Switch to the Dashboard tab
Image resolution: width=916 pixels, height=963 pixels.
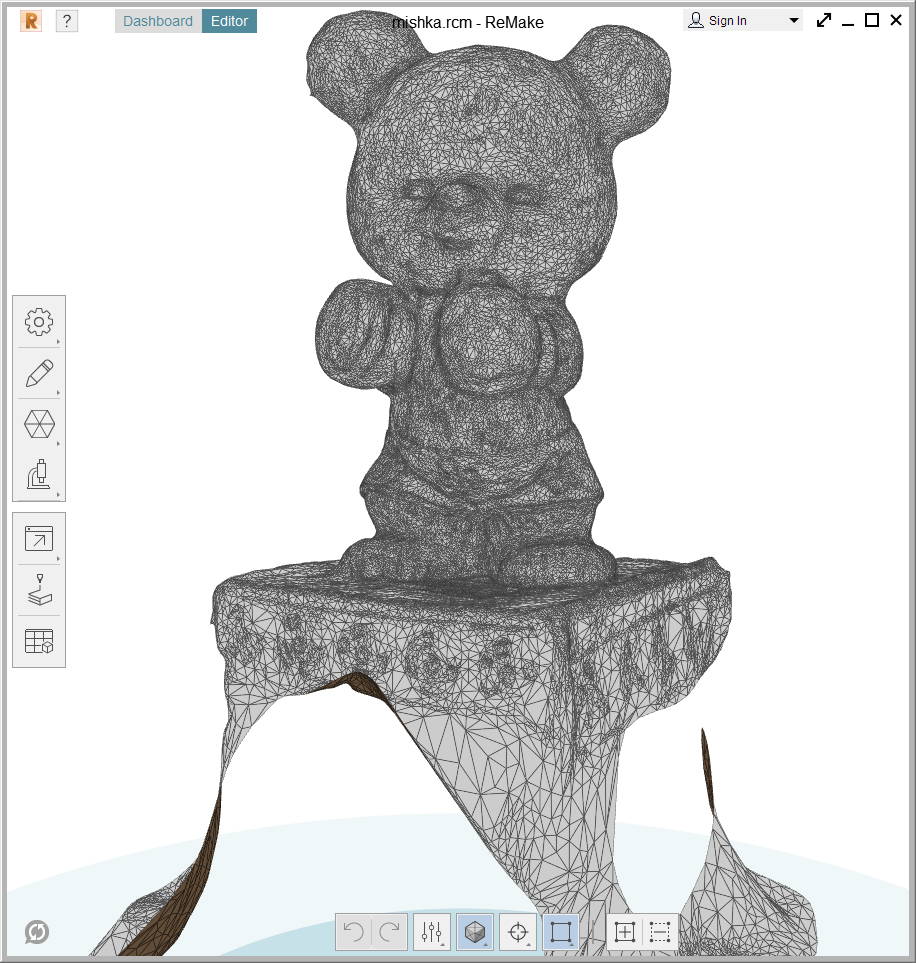[x=158, y=21]
